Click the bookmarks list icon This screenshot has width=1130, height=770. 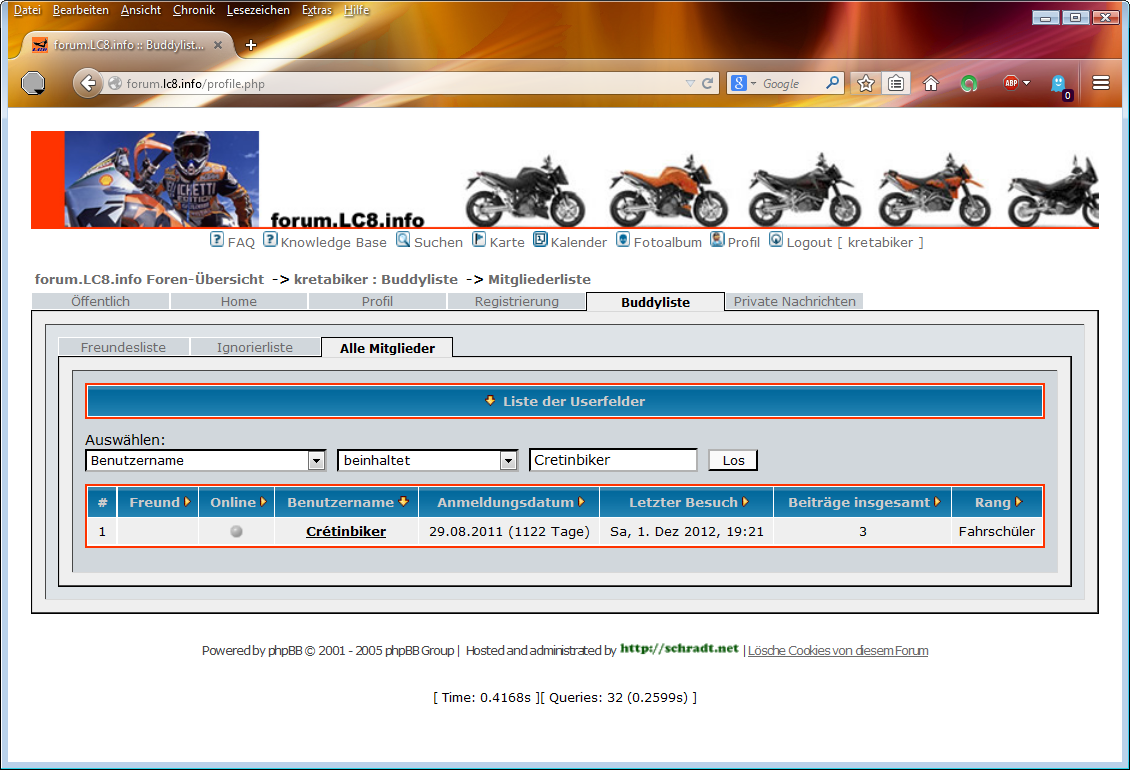pos(896,84)
